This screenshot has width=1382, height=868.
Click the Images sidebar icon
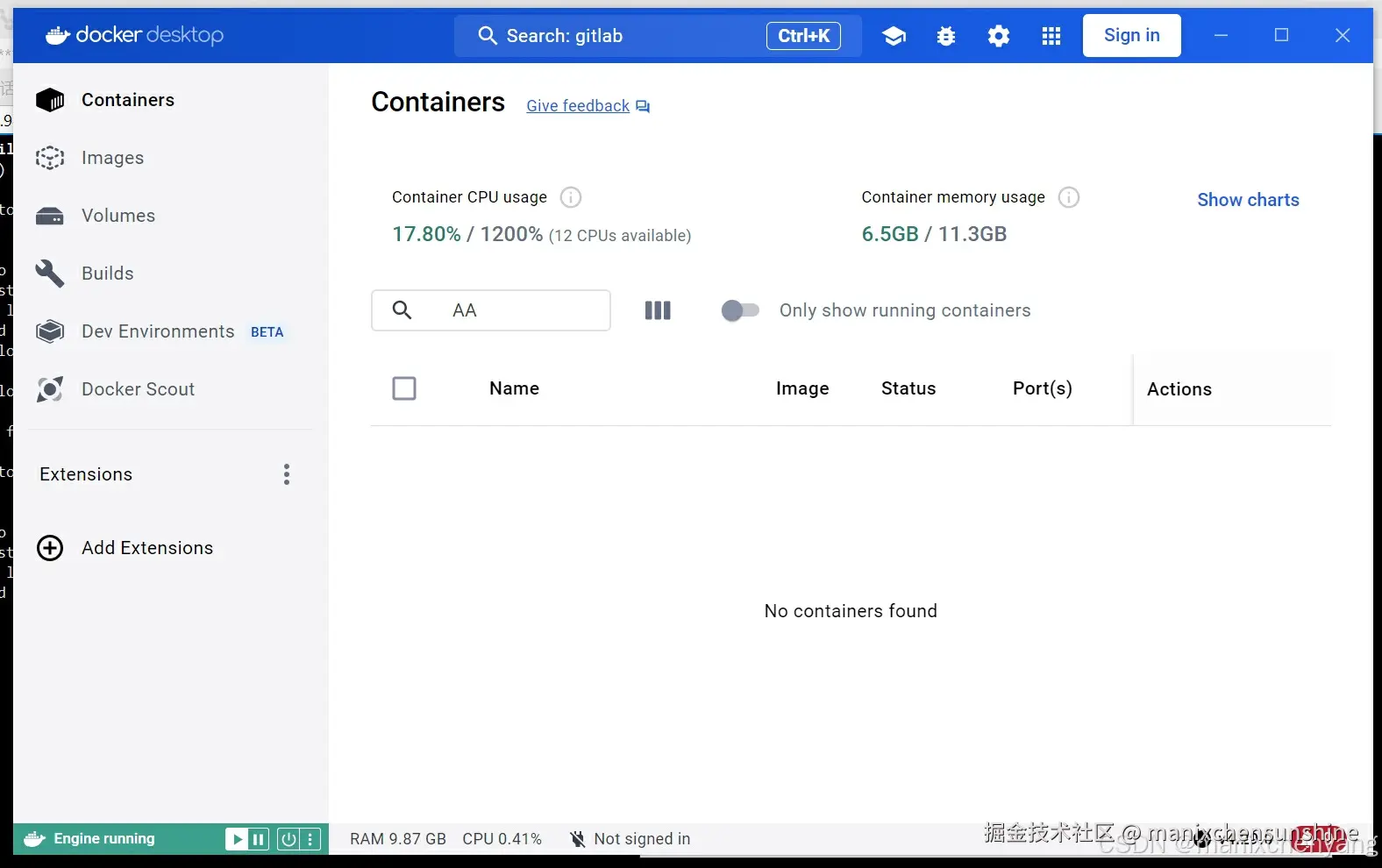coord(50,158)
